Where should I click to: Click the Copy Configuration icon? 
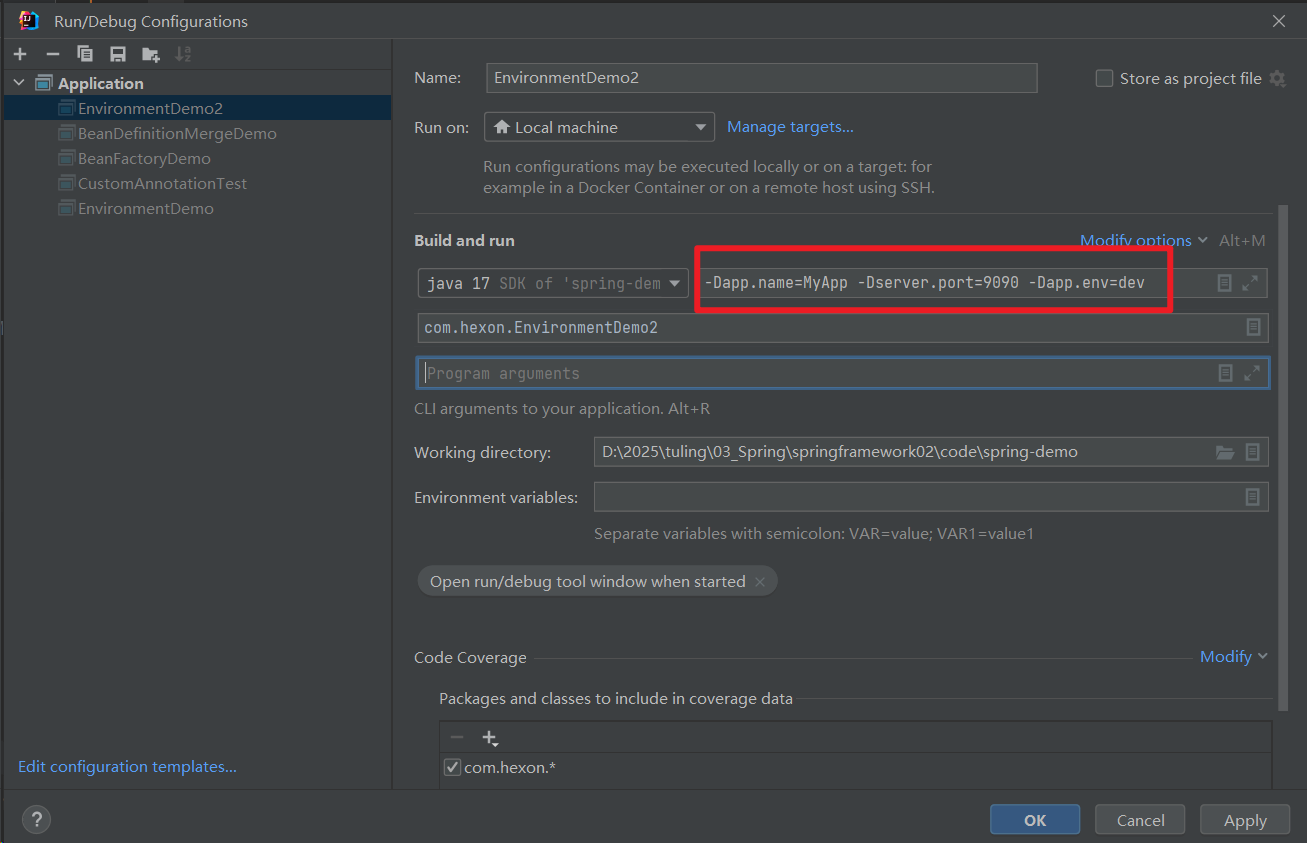(85, 54)
